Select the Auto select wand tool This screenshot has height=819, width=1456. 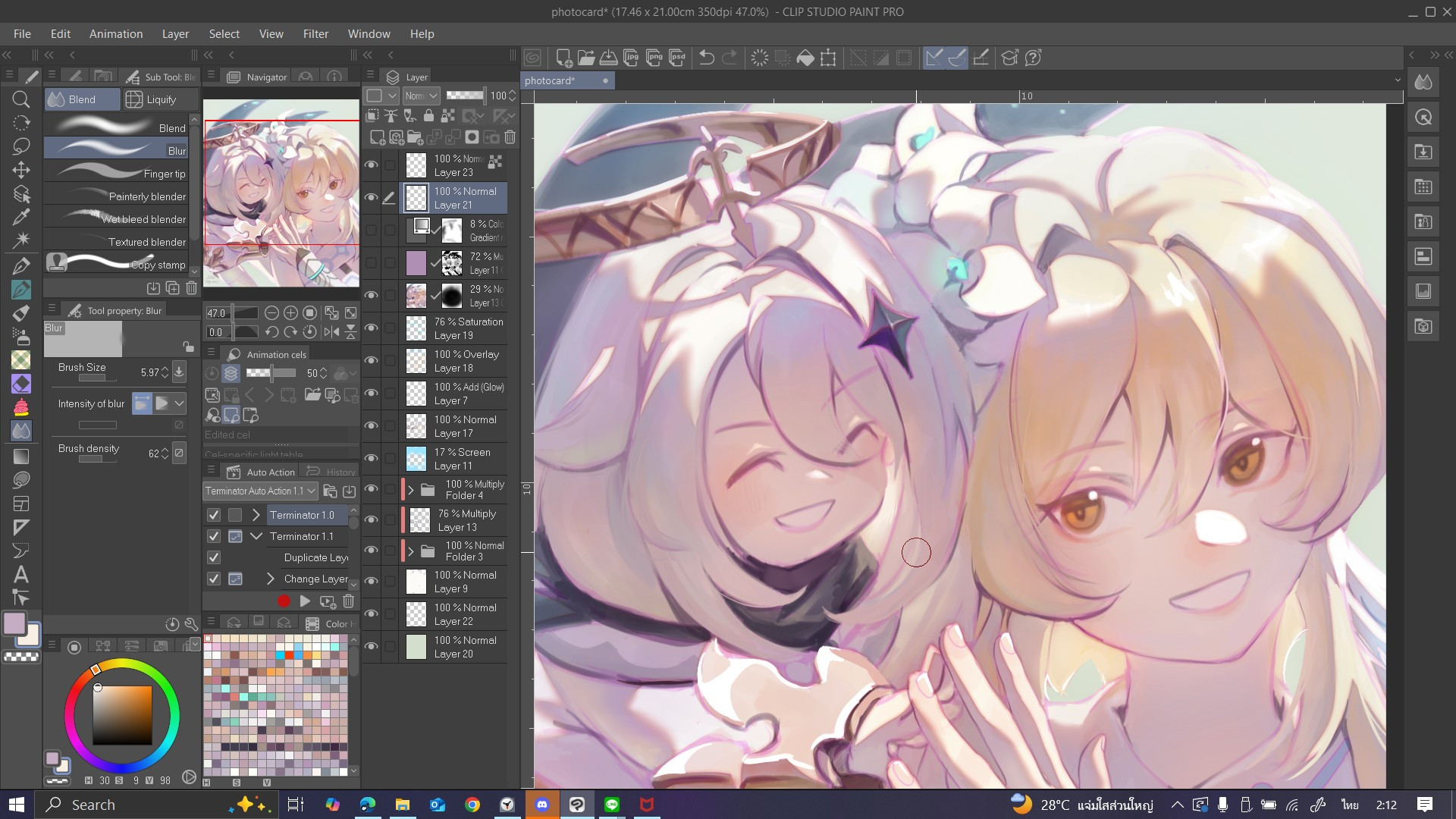(x=21, y=240)
